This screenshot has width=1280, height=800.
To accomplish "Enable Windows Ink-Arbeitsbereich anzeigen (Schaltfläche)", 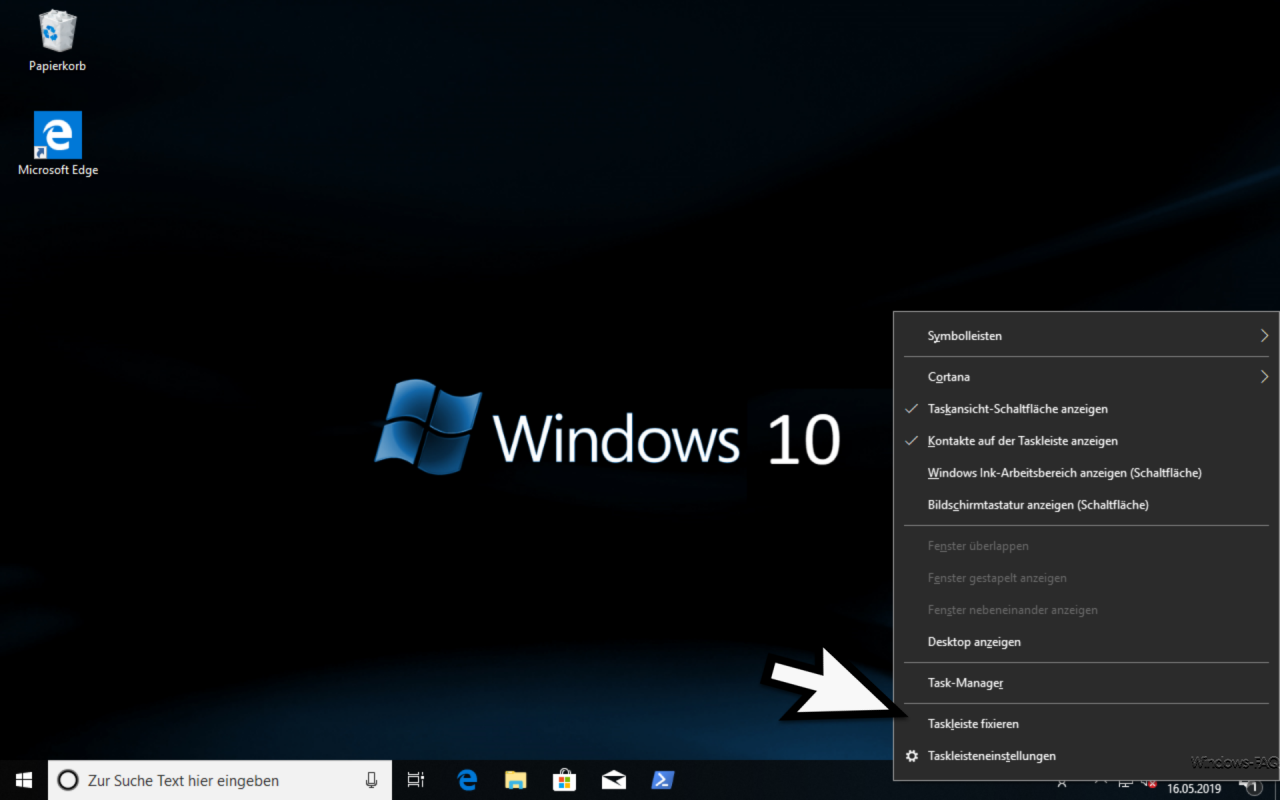I will click(x=1086, y=473).
